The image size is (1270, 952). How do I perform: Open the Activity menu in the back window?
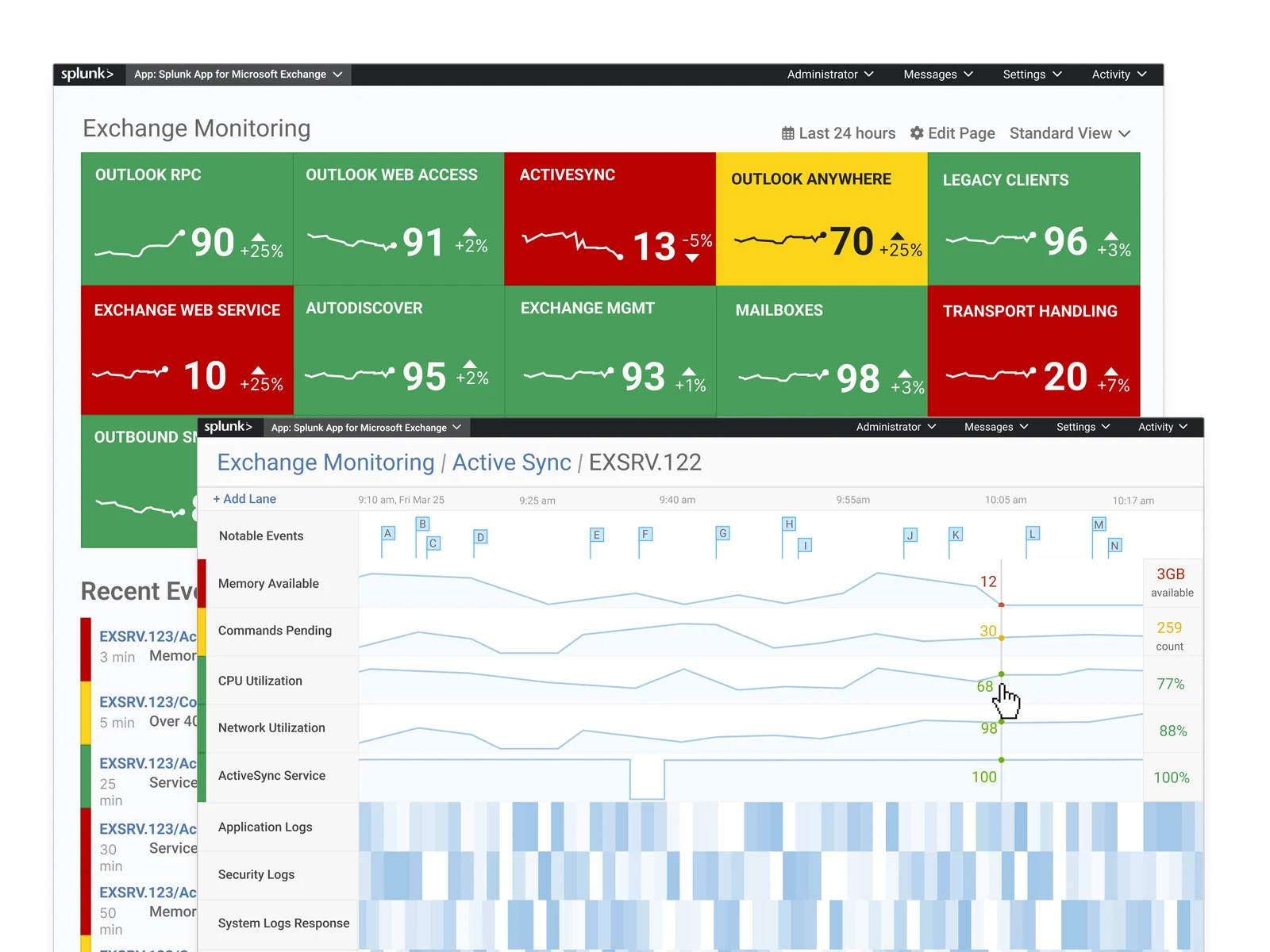pyautogui.click(x=1119, y=75)
